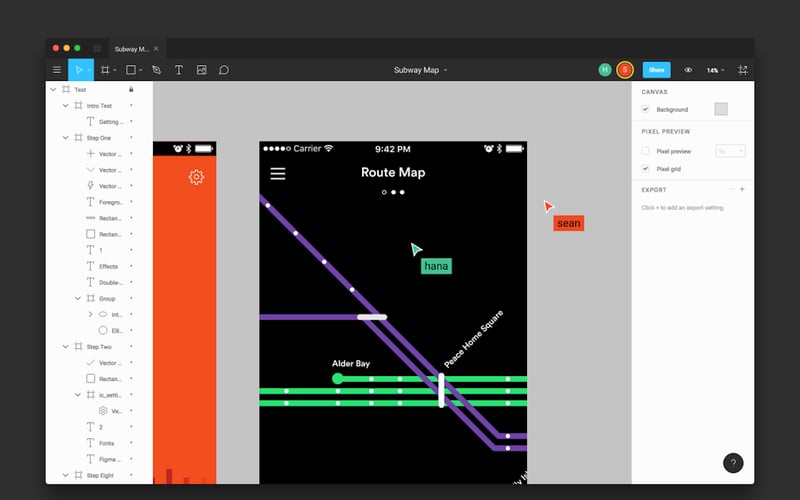Add an export setting with plus icon
This screenshot has width=800, height=500.
[x=742, y=189]
